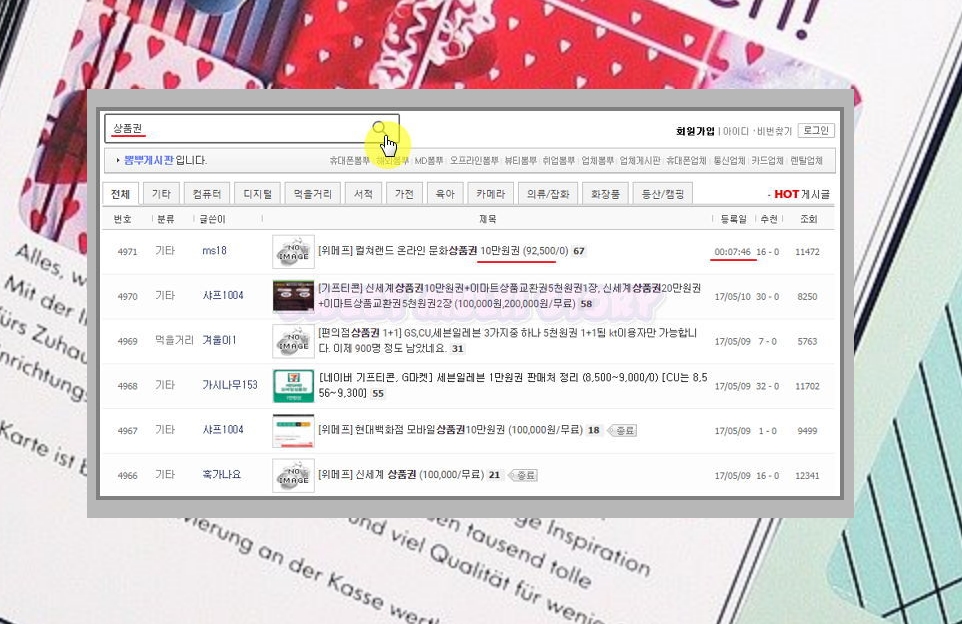The image size is (962, 624).
Task: Click author ms18
Action: tap(214, 250)
